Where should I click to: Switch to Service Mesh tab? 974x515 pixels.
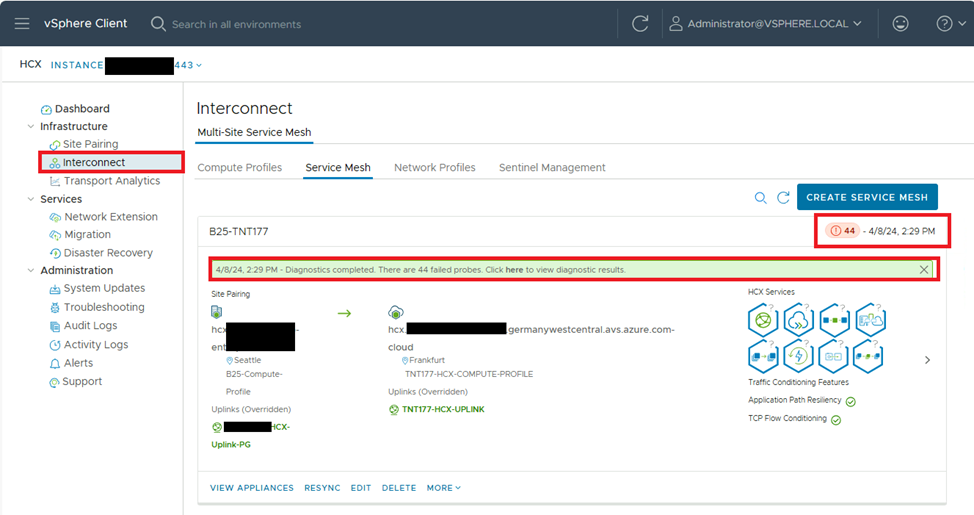(338, 168)
